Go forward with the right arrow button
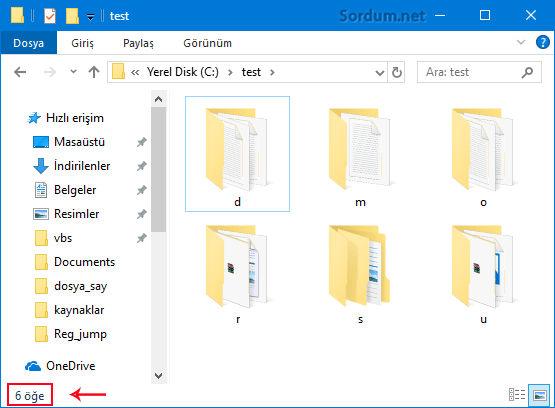 pyautogui.click(x=50, y=72)
